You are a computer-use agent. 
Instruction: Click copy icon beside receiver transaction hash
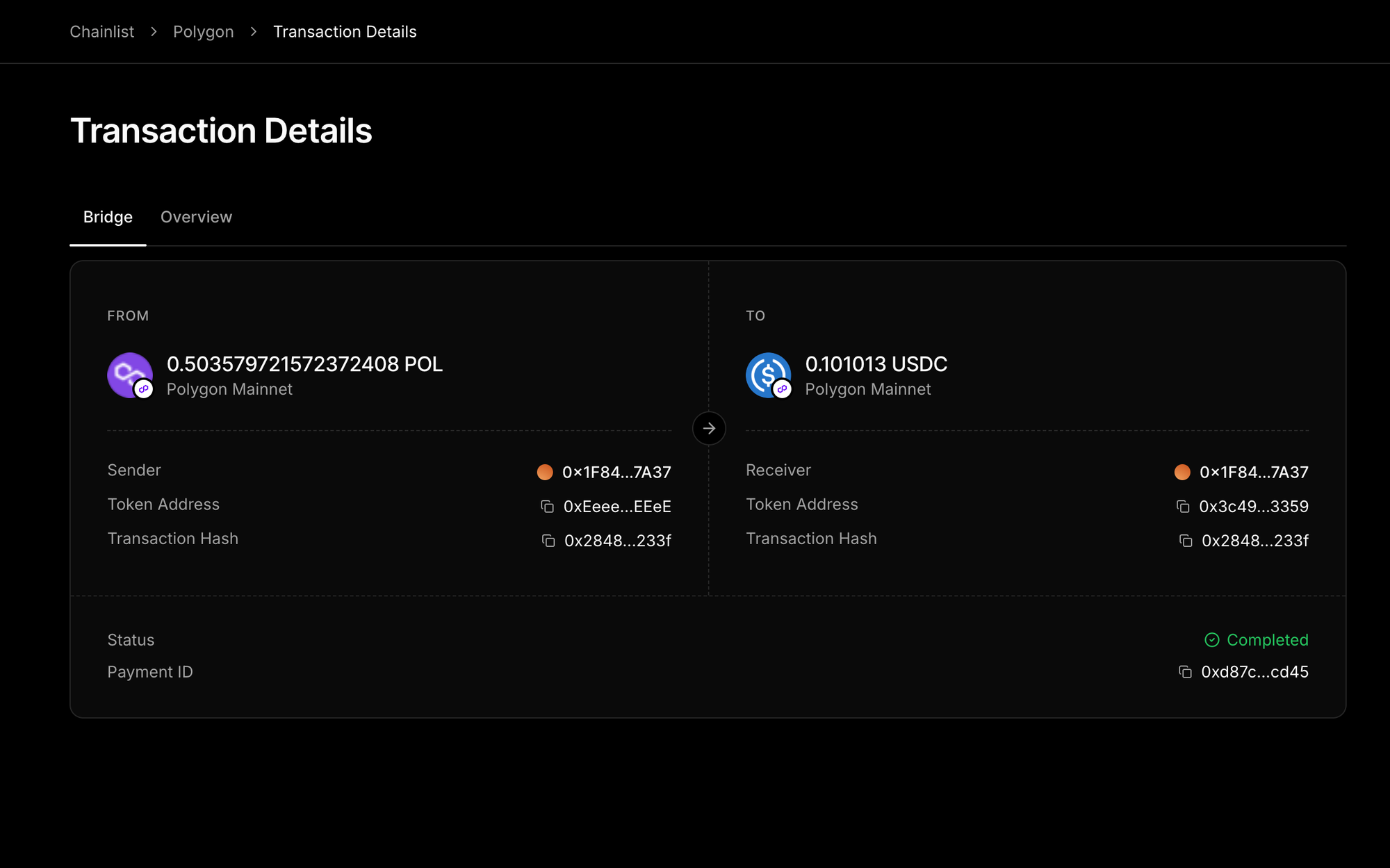[x=1186, y=541]
